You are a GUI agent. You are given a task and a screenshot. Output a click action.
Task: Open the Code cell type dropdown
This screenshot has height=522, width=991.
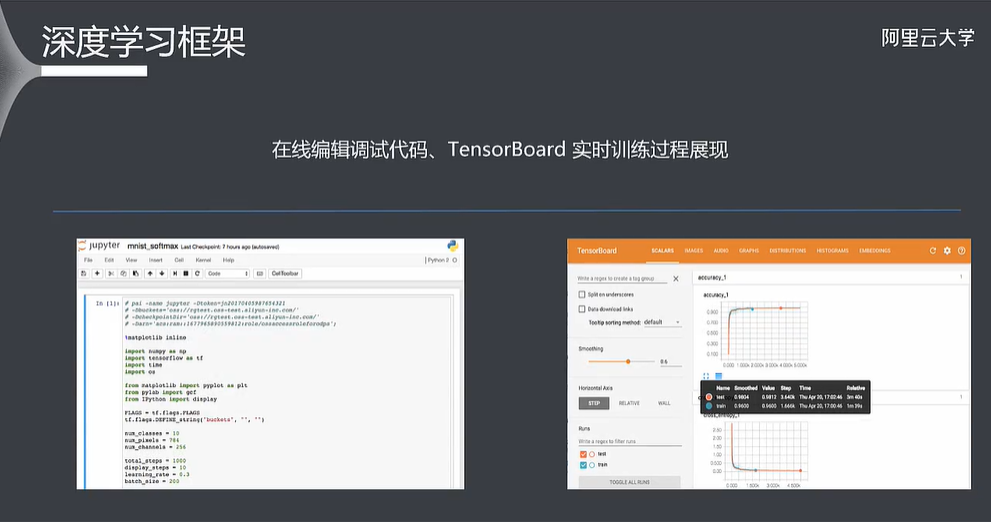pos(228,274)
